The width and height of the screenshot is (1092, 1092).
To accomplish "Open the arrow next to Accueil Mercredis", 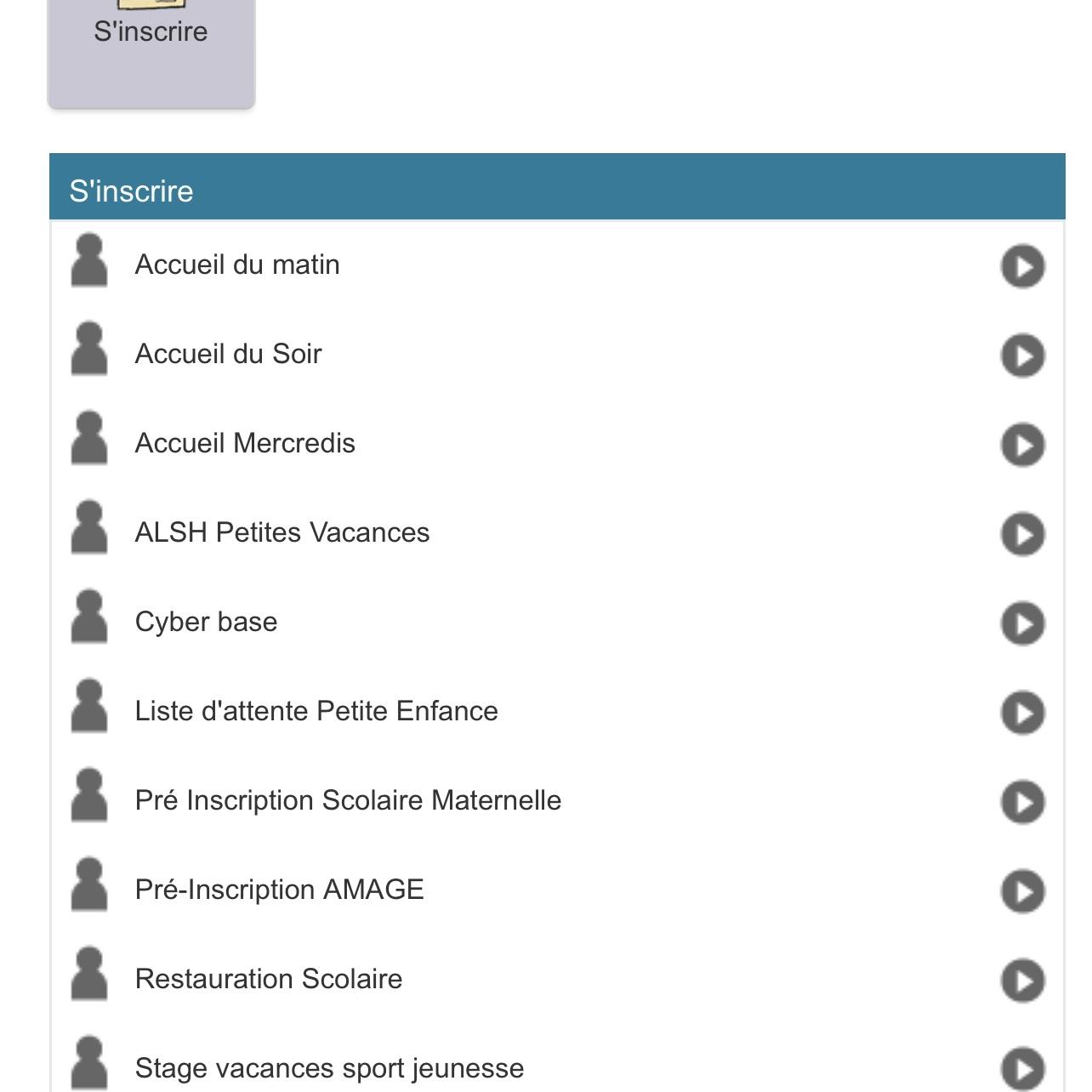I will 1022,445.
